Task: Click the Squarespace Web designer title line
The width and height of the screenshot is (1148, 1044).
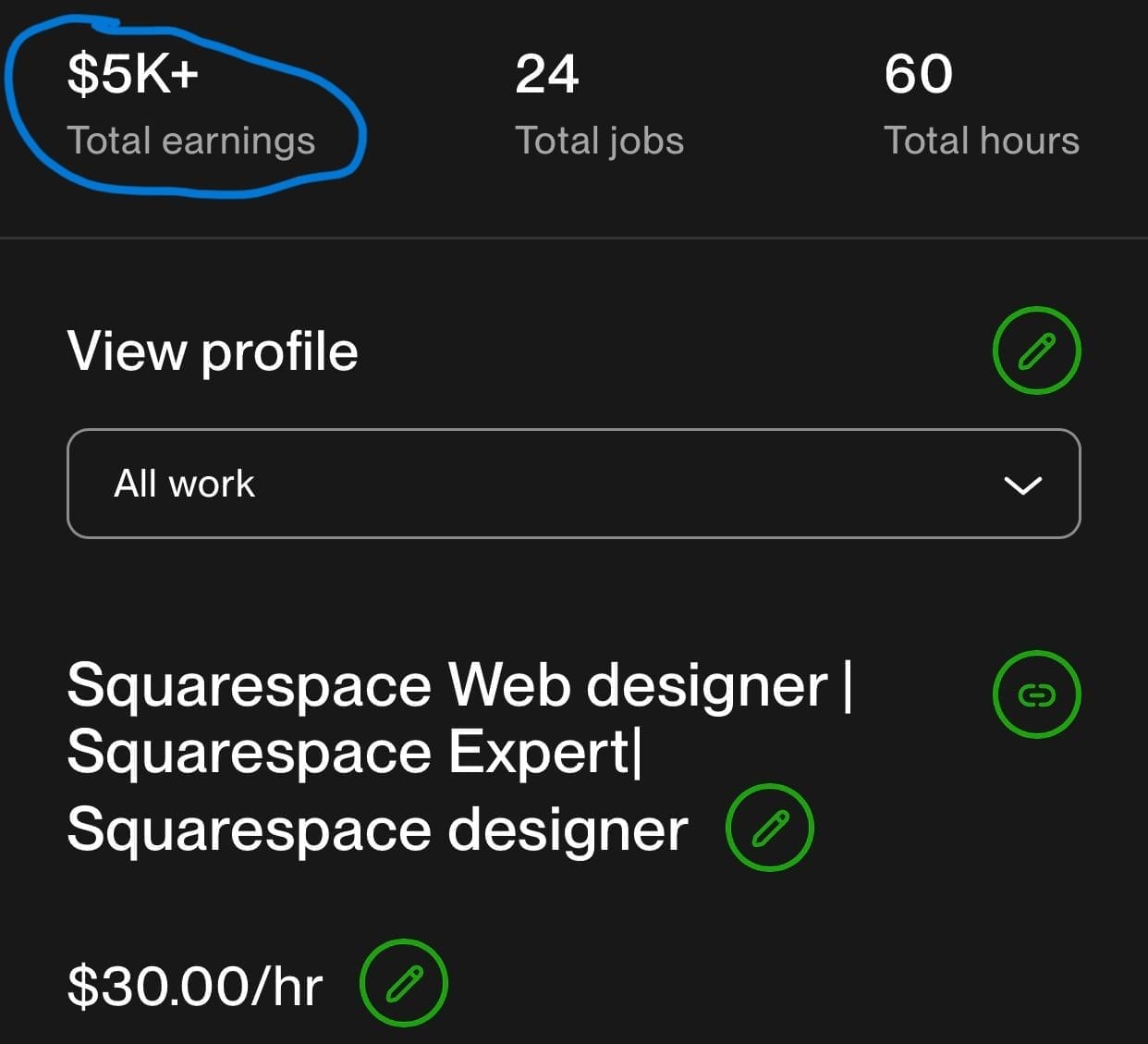Action: tap(459, 686)
